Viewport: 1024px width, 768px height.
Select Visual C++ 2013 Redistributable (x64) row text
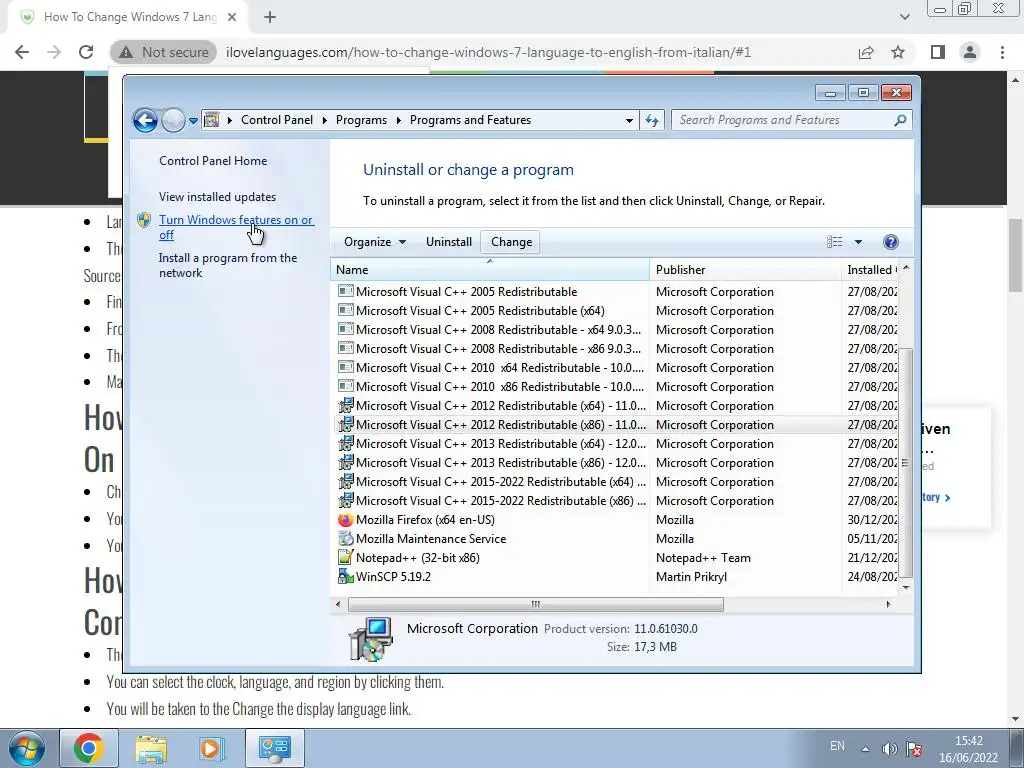click(501, 443)
